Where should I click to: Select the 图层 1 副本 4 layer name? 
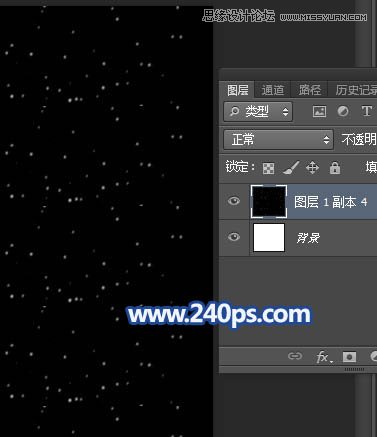[x=330, y=202]
